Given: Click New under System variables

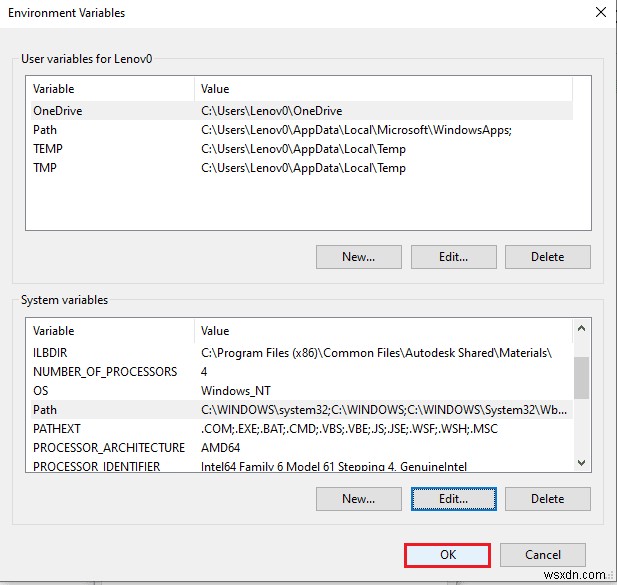Looking at the screenshot, I should tap(358, 499).
